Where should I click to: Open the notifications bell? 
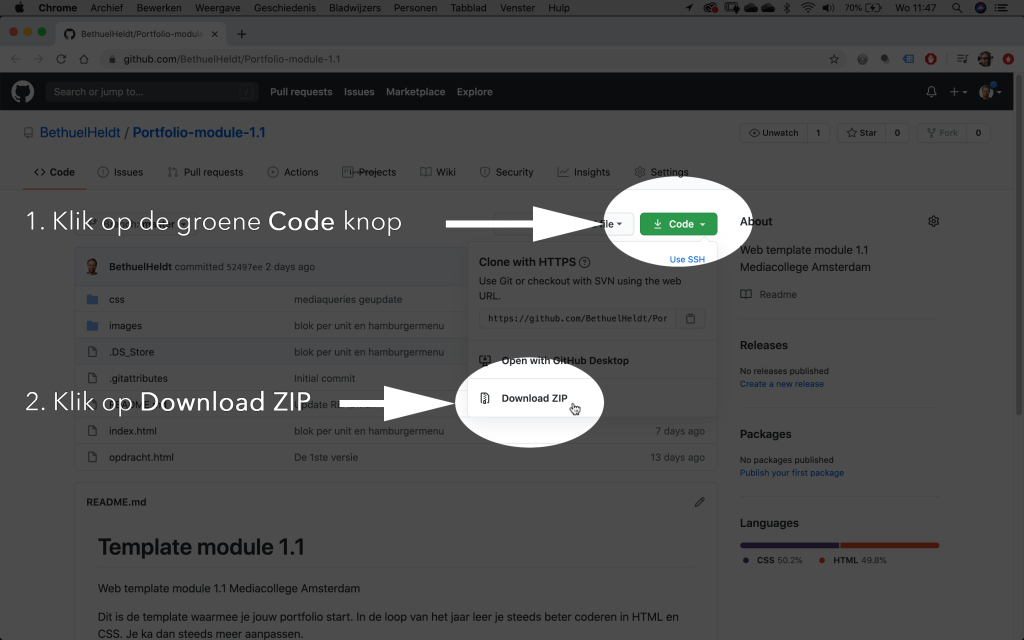[931, 92]
